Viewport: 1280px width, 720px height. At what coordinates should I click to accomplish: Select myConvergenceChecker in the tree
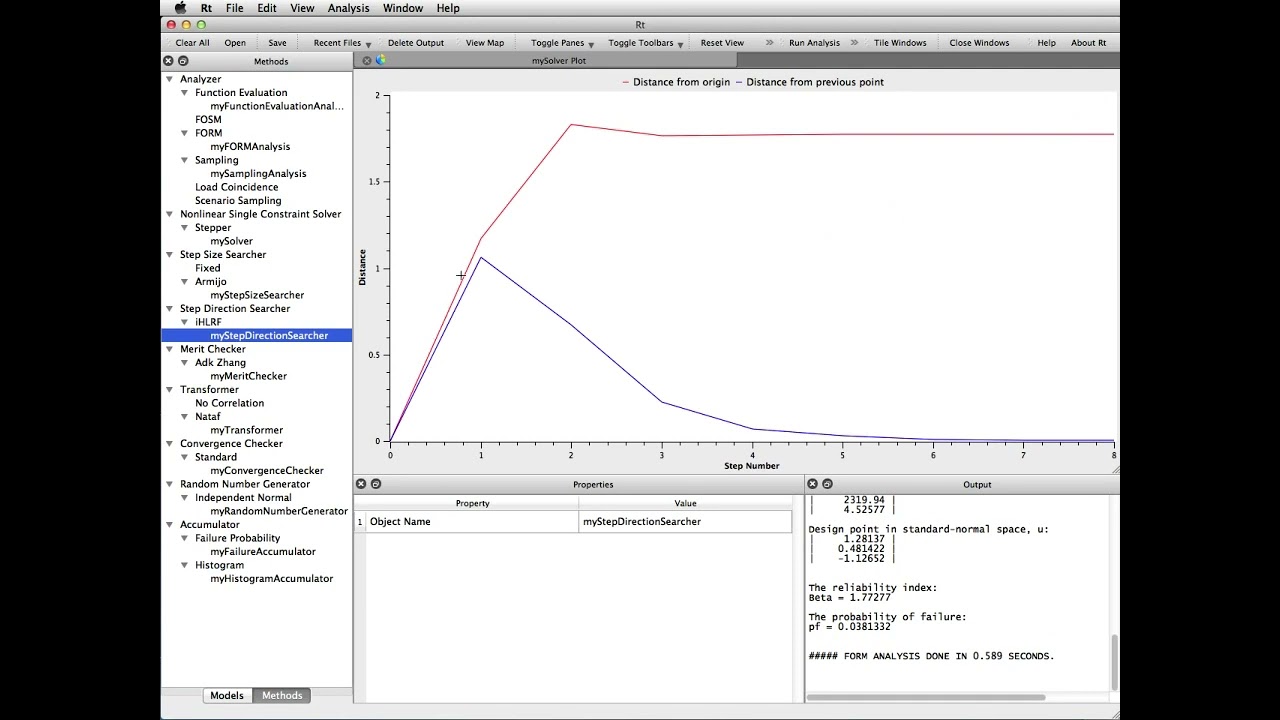coord(267,471)
